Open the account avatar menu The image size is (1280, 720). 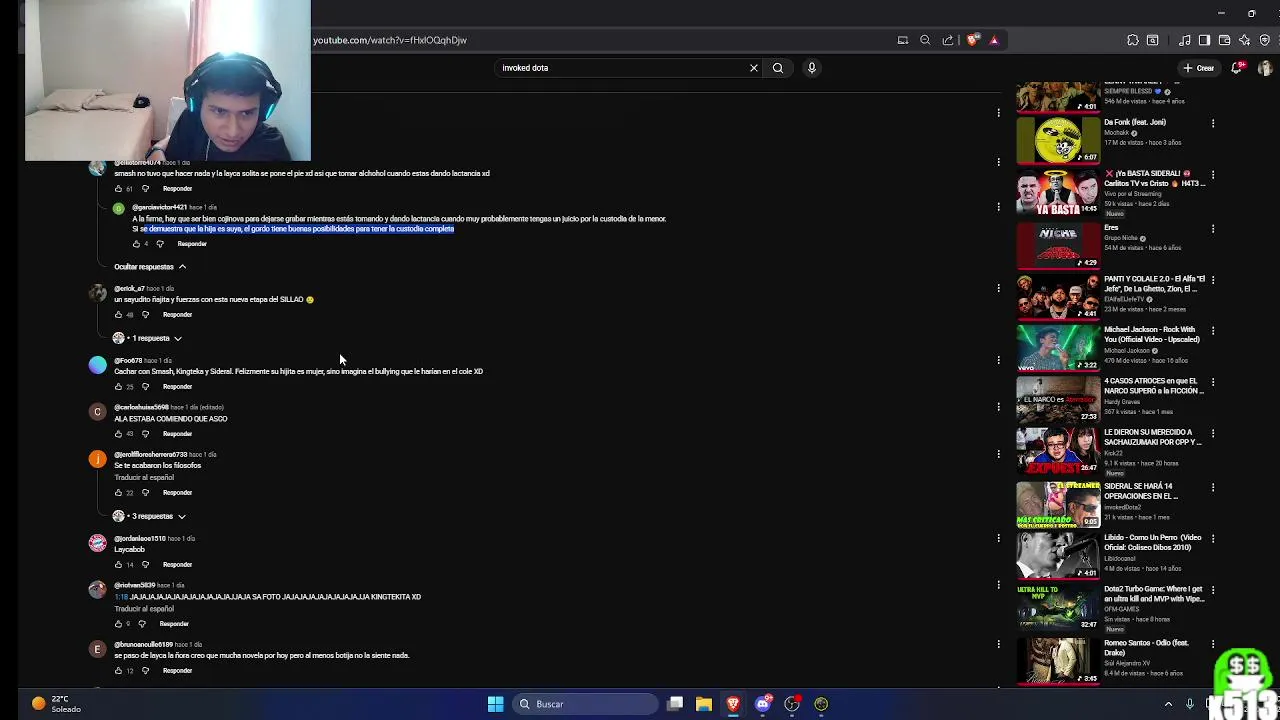pos(1266,68)
